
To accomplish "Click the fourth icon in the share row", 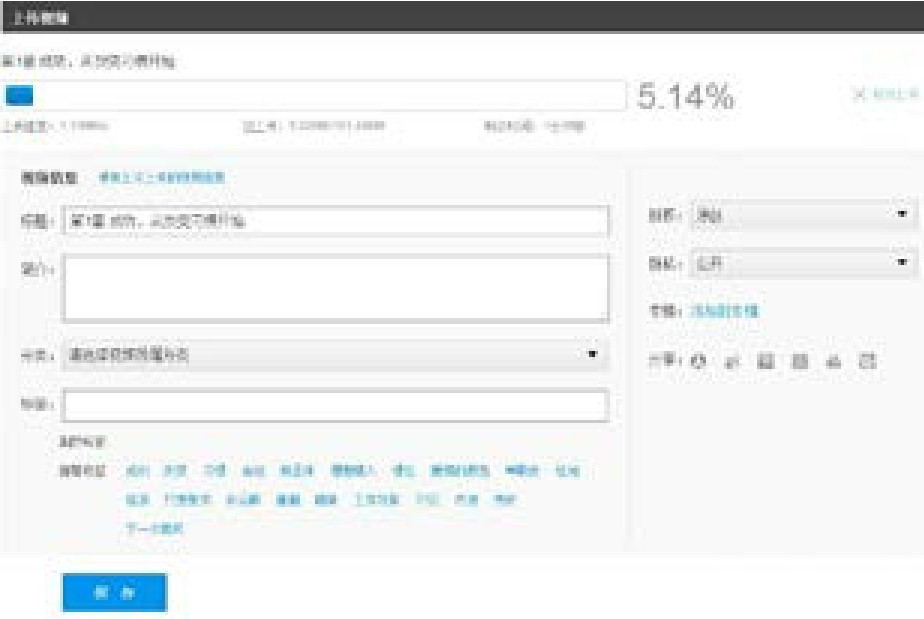I will [799, 361].
